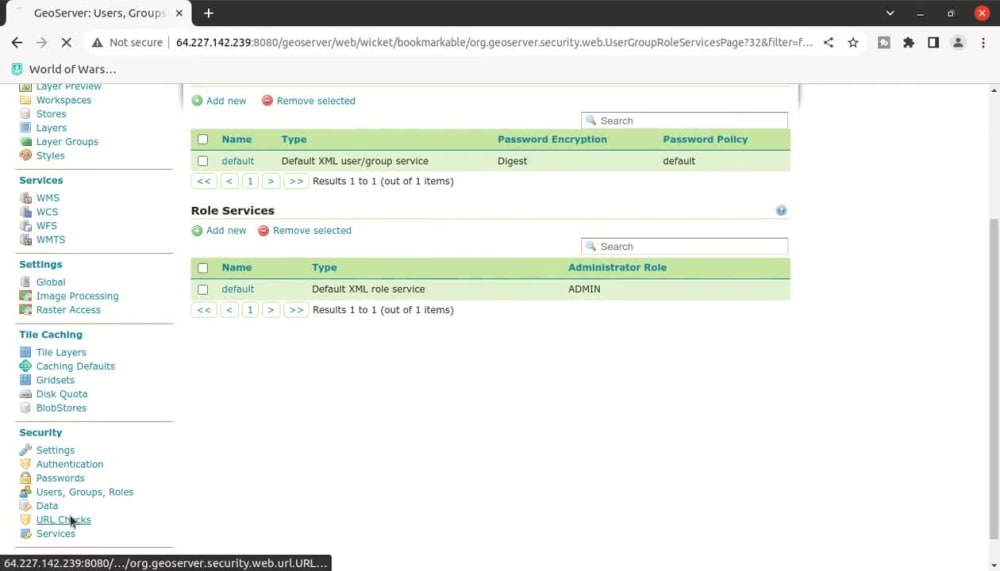The width and height of the screenshot is (1000, 571).
Task: Click the Disk Quota icon
Action: coord(26,394)
